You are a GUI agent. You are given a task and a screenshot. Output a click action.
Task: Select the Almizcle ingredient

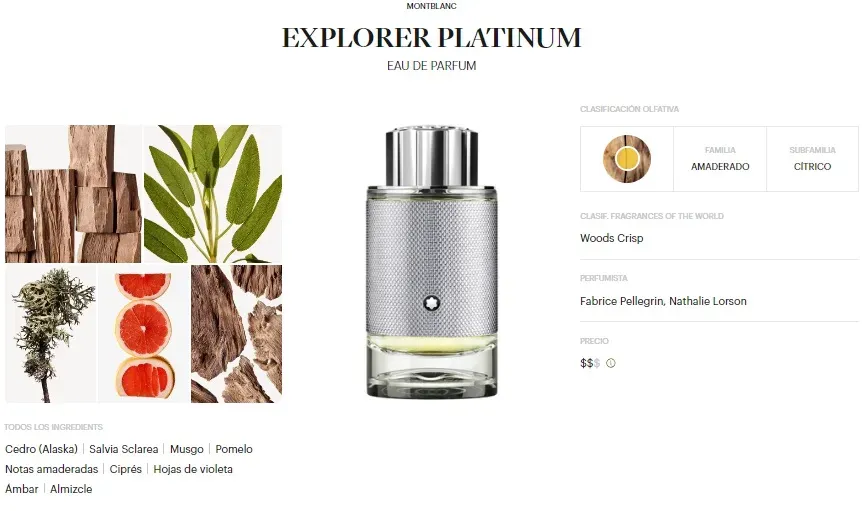(x=71, y=489)
